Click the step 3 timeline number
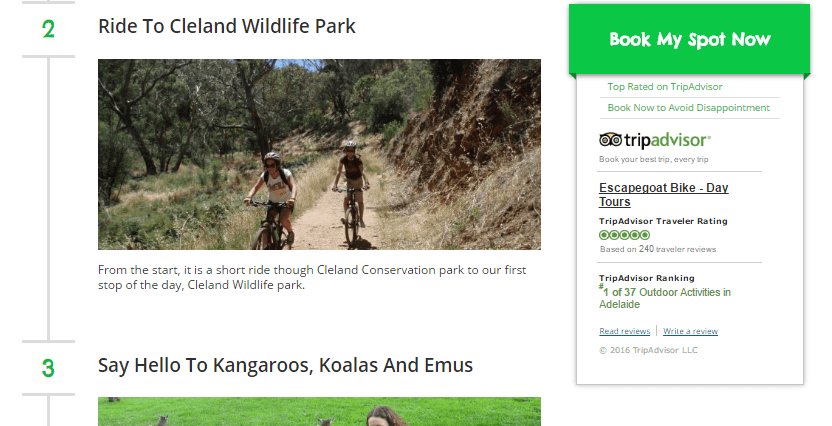832x426 pixels. point(48,368)
